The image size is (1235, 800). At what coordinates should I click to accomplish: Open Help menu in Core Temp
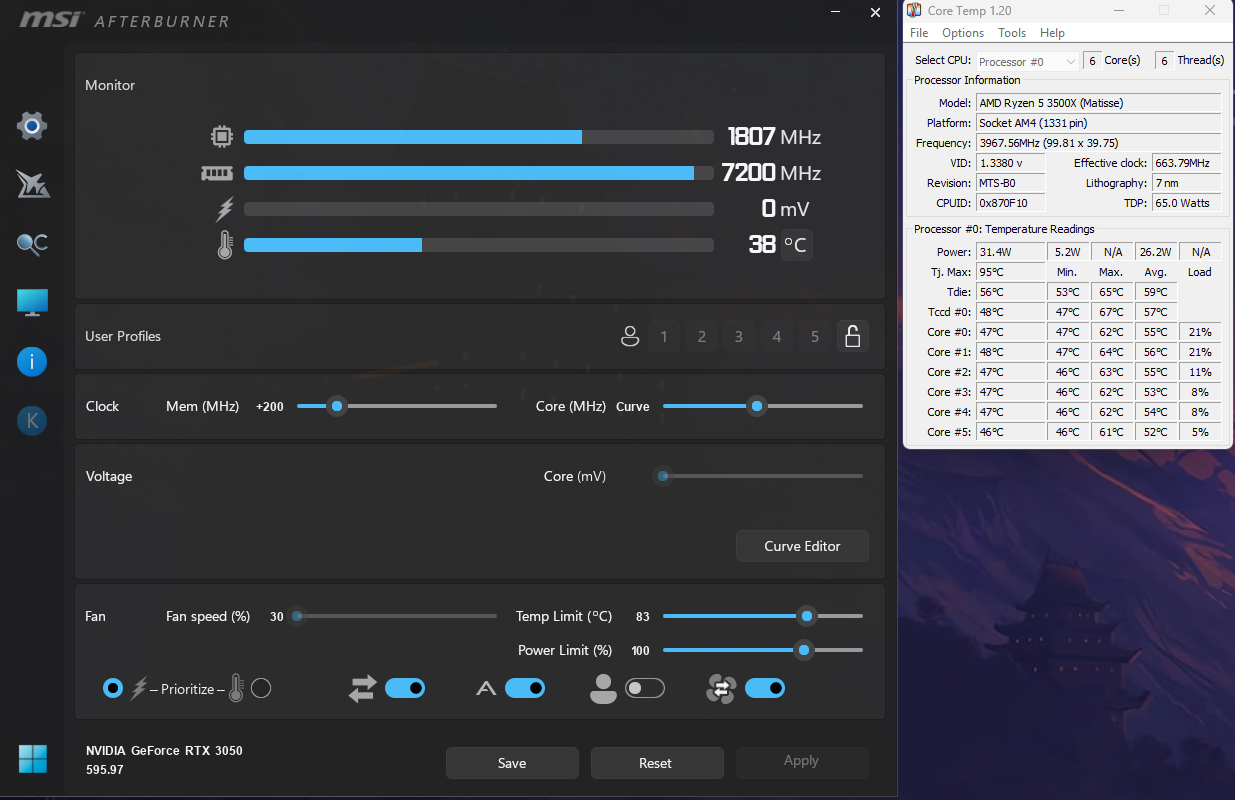pyautogui.click(x=1052, y=33)
